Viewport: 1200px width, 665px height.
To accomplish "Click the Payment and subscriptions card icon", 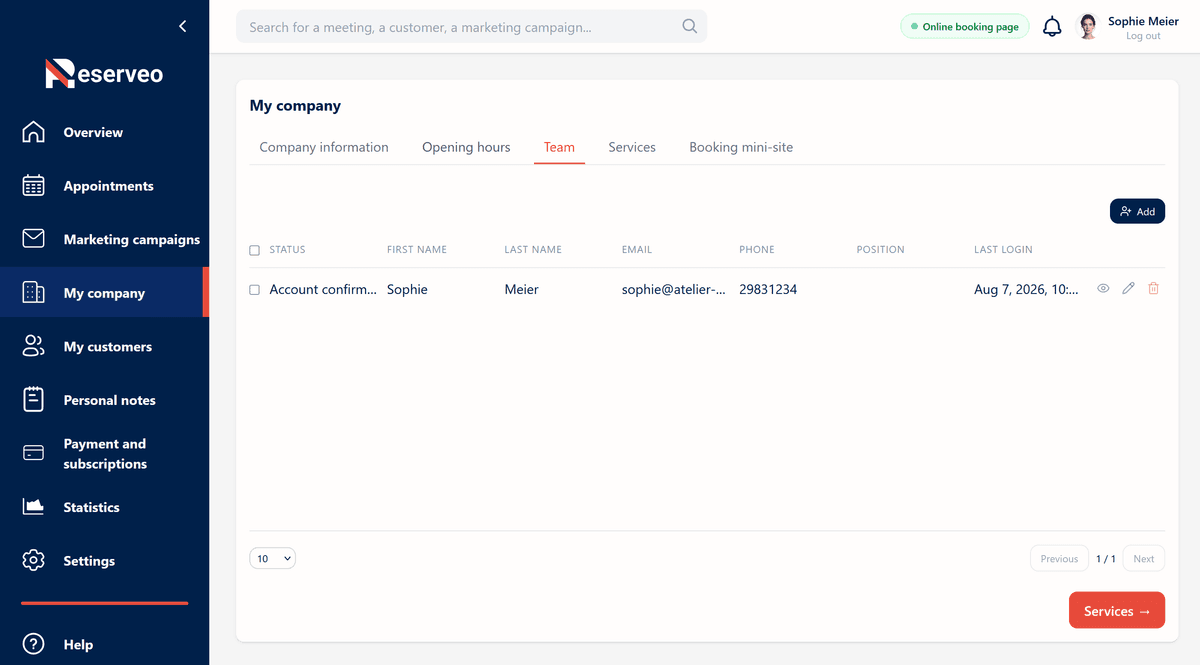I will point(34,453).
